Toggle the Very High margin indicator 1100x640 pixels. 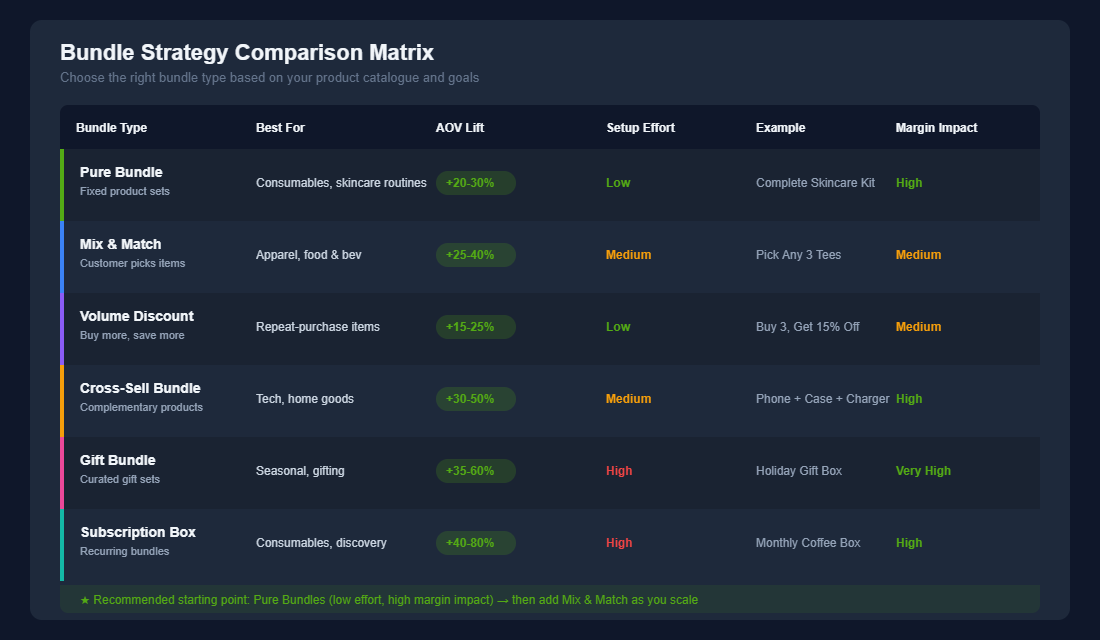click(x=922, y=471)
